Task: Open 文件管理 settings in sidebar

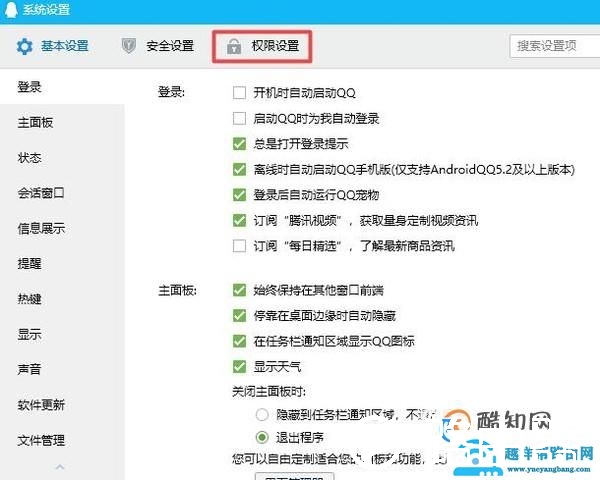Action: (41, 441)
